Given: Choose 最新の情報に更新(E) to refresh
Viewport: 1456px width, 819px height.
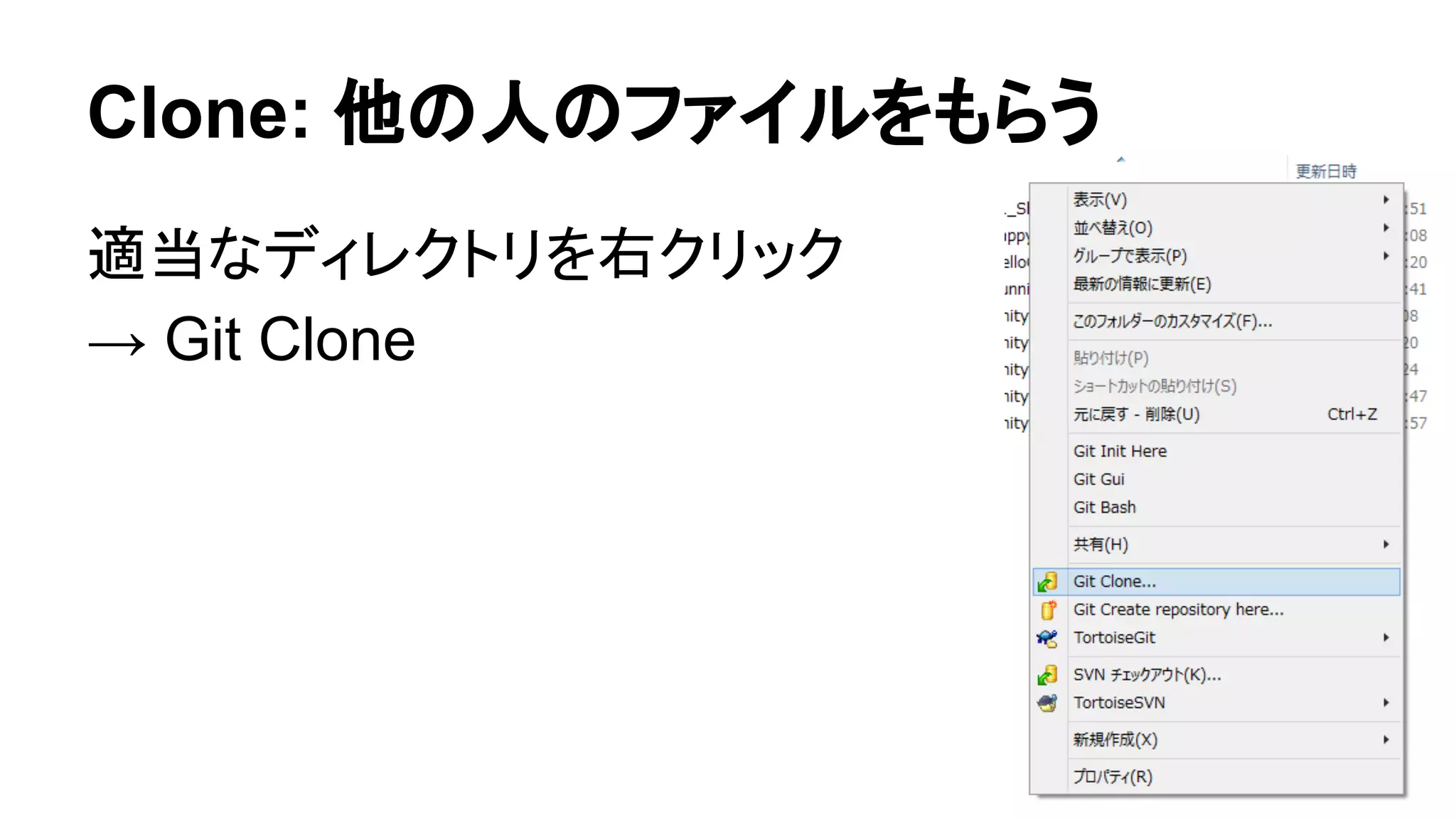Looking at the screenshot, I should point(1216,284).
